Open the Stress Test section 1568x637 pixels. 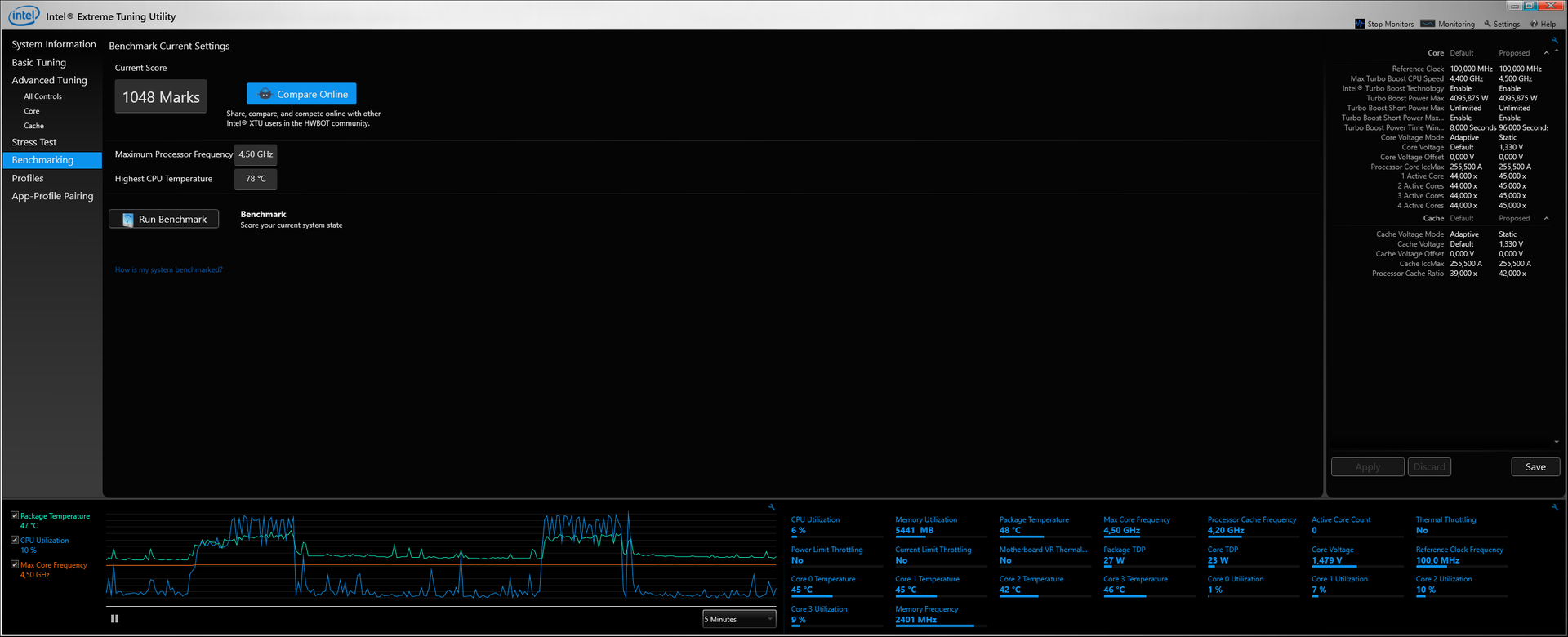click(x=34, y=142)
